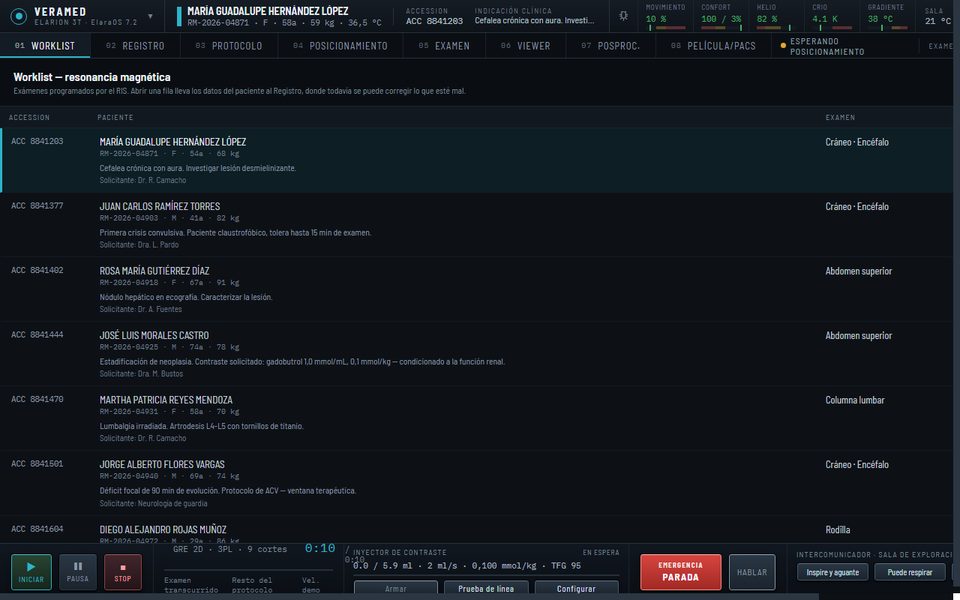This screenshot has height=600, width=960.
Task: Pause the exam with the Pausa button
Action: coord(78,572)
